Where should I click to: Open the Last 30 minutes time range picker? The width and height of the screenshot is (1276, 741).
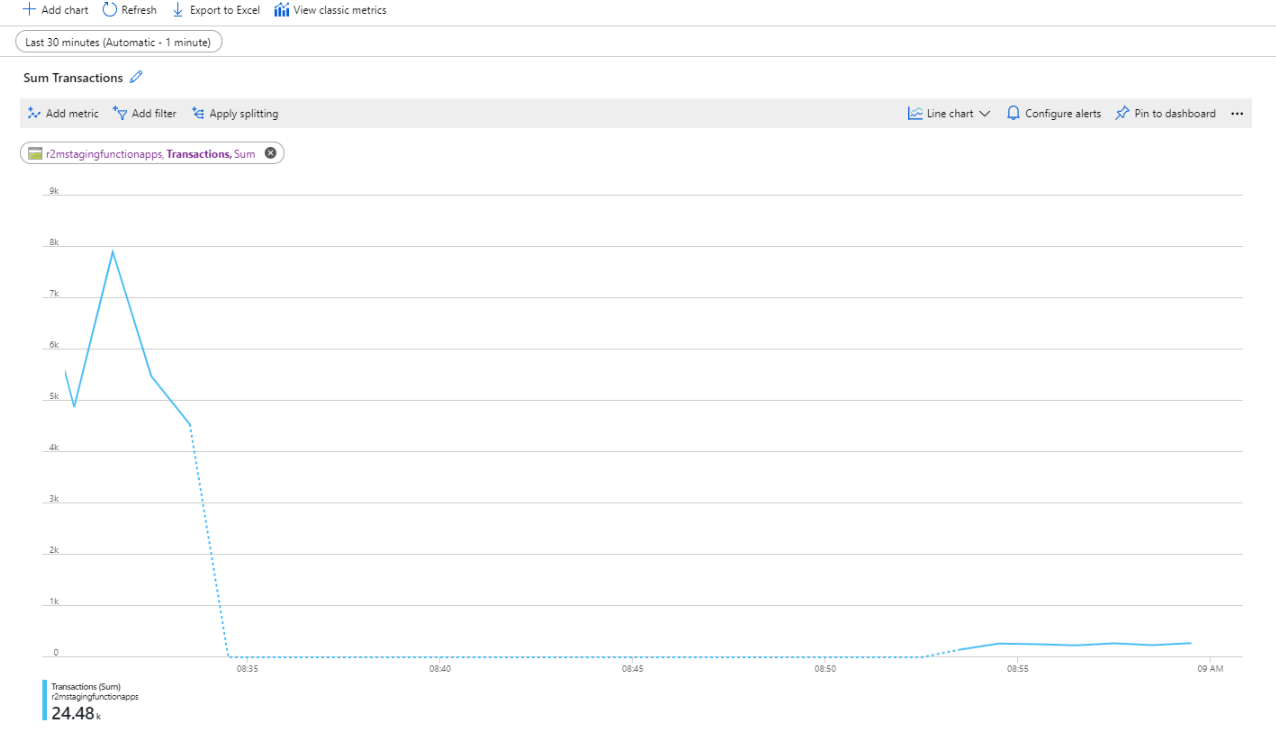(x=119, y=42)
